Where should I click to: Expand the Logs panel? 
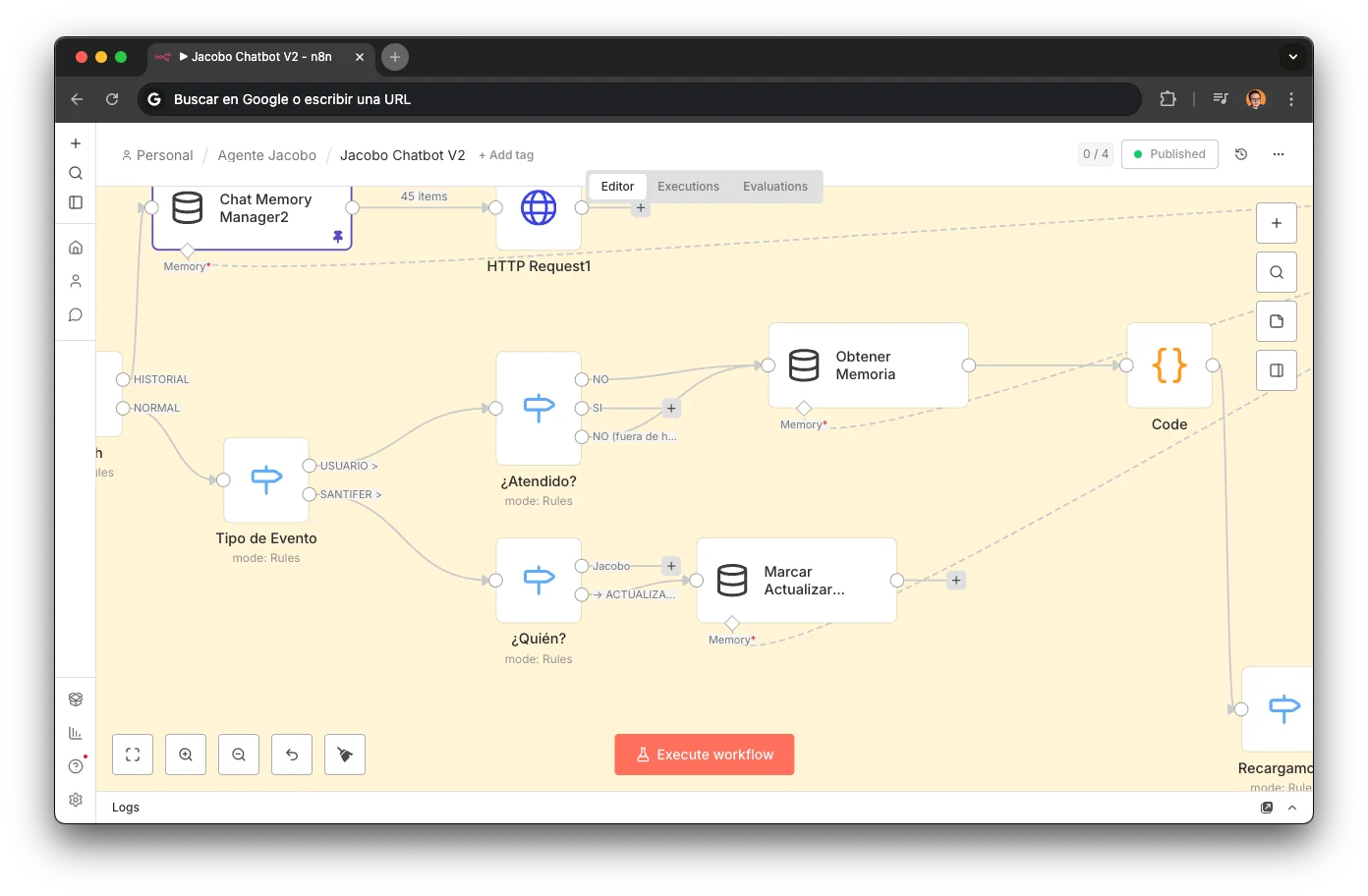point(1291,807)
